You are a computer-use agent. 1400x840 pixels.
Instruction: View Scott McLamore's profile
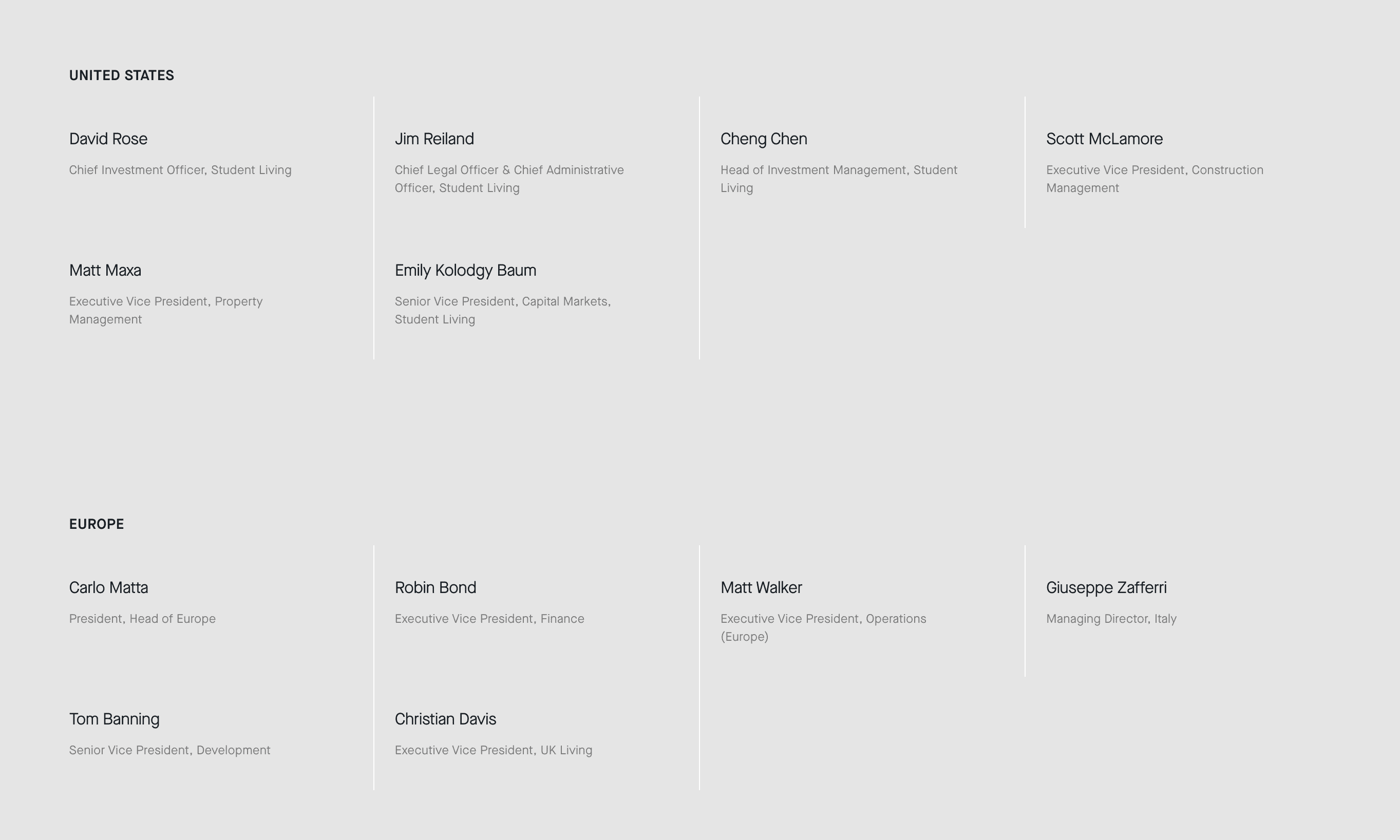pos(1104,139)
